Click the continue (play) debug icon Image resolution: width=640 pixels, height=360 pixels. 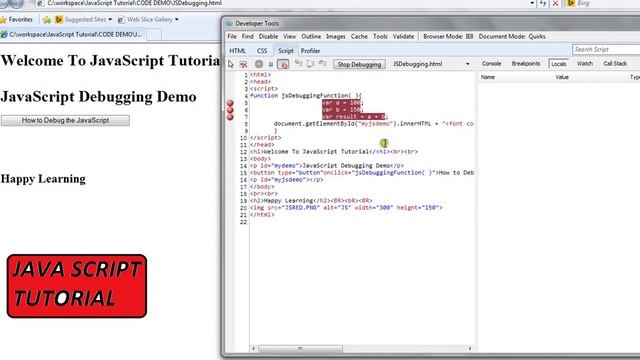tap(259, 64)
